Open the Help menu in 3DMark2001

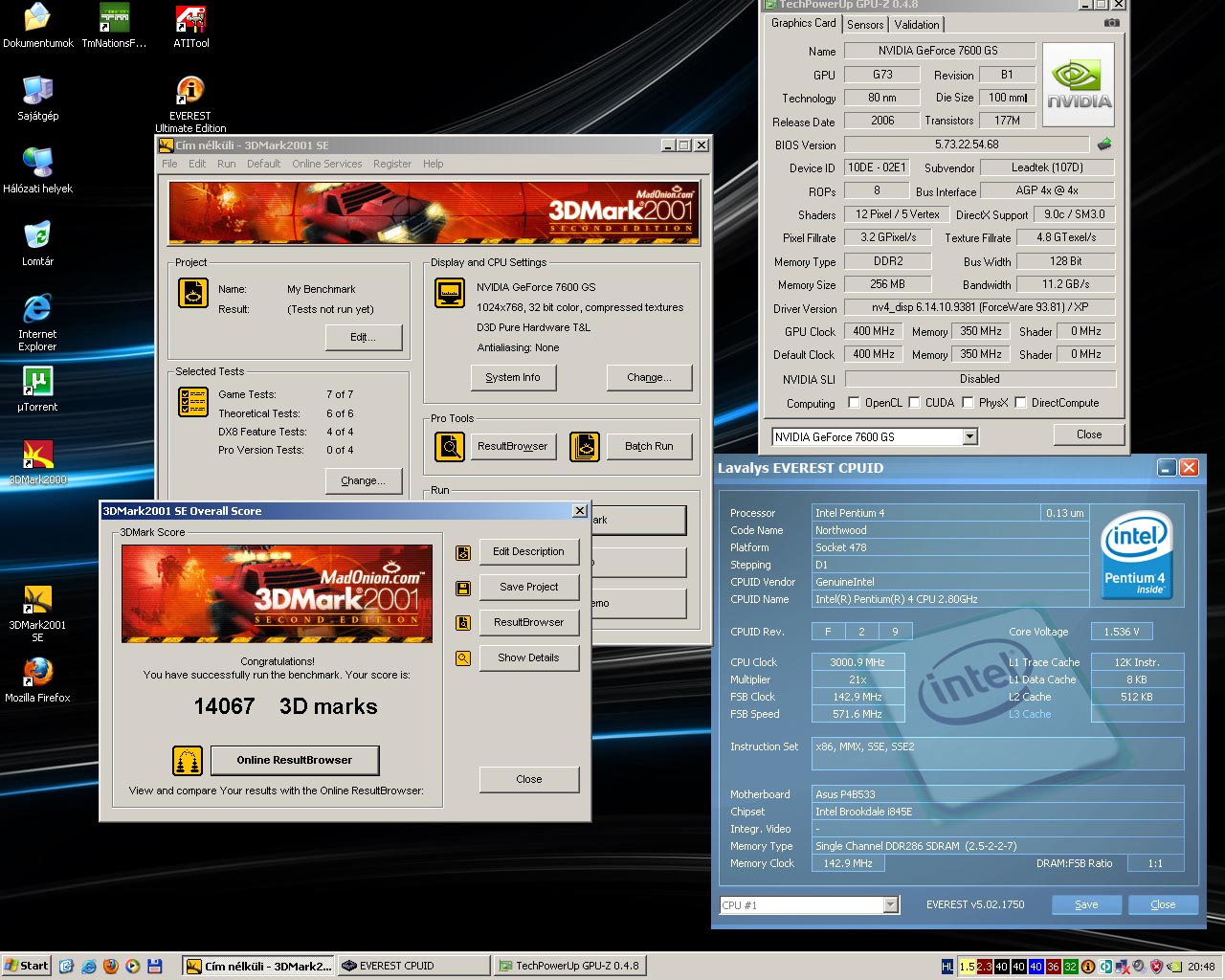click(x=434, y=164)
